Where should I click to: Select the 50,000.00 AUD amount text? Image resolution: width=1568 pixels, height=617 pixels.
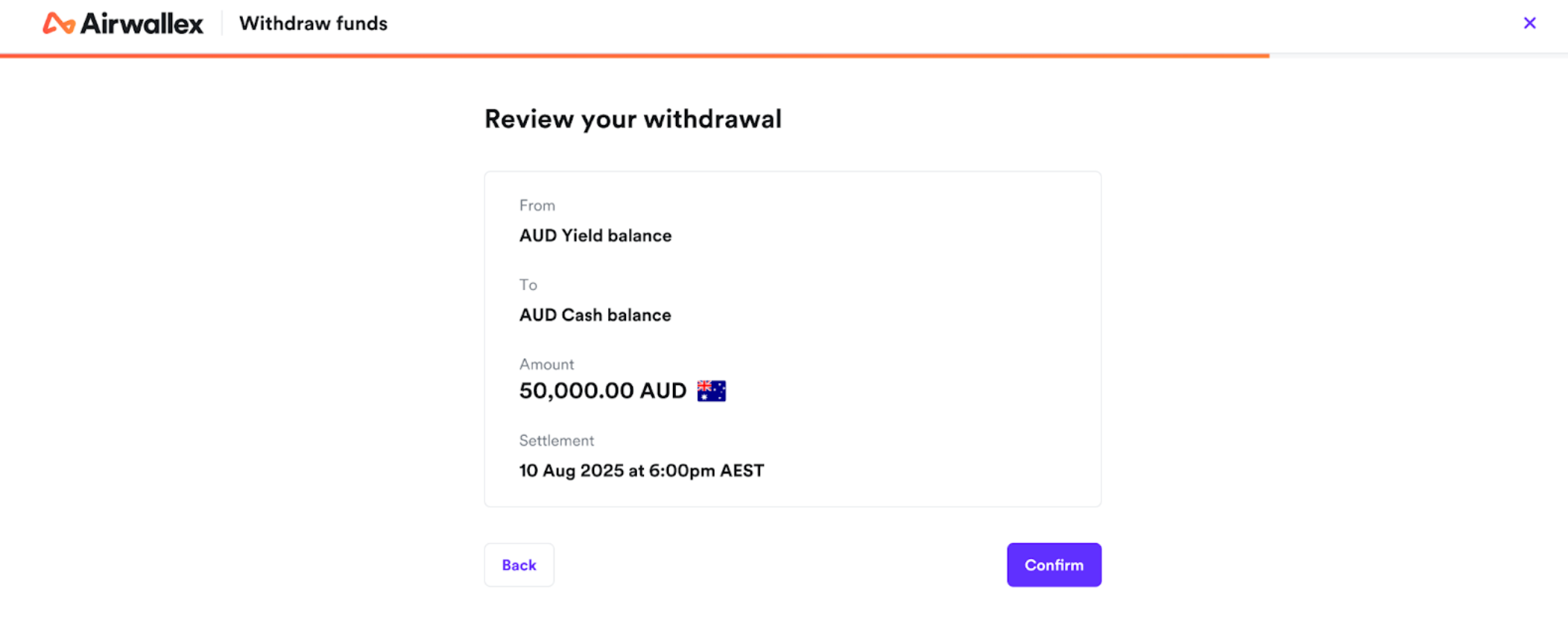(x=603, y=390)
